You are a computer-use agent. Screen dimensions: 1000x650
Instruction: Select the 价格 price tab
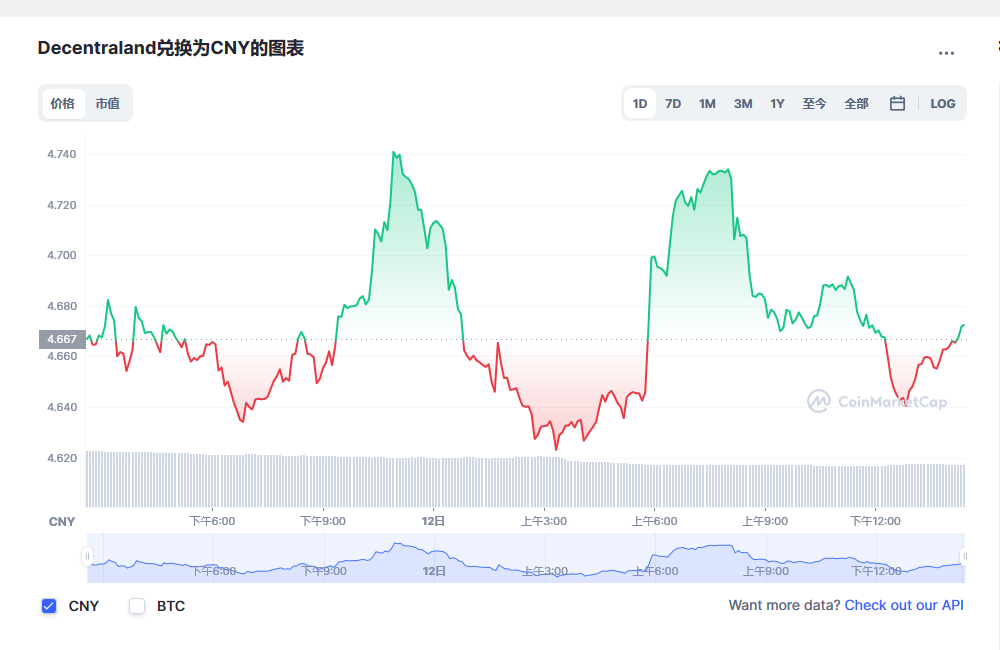pos(63,103)
